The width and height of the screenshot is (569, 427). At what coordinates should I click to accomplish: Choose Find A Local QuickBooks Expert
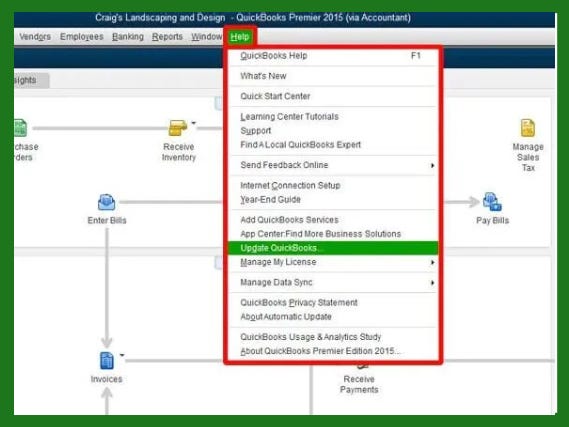click(333, 145)
